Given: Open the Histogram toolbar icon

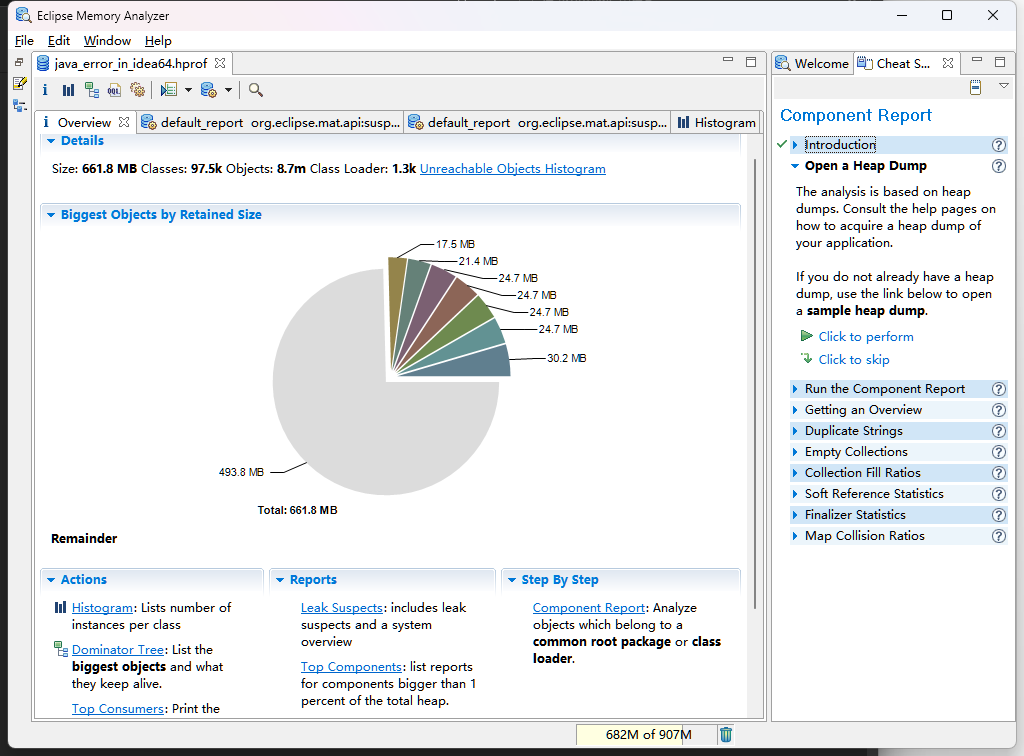Looking at the screenshot, I should click(x=68, y=90).
